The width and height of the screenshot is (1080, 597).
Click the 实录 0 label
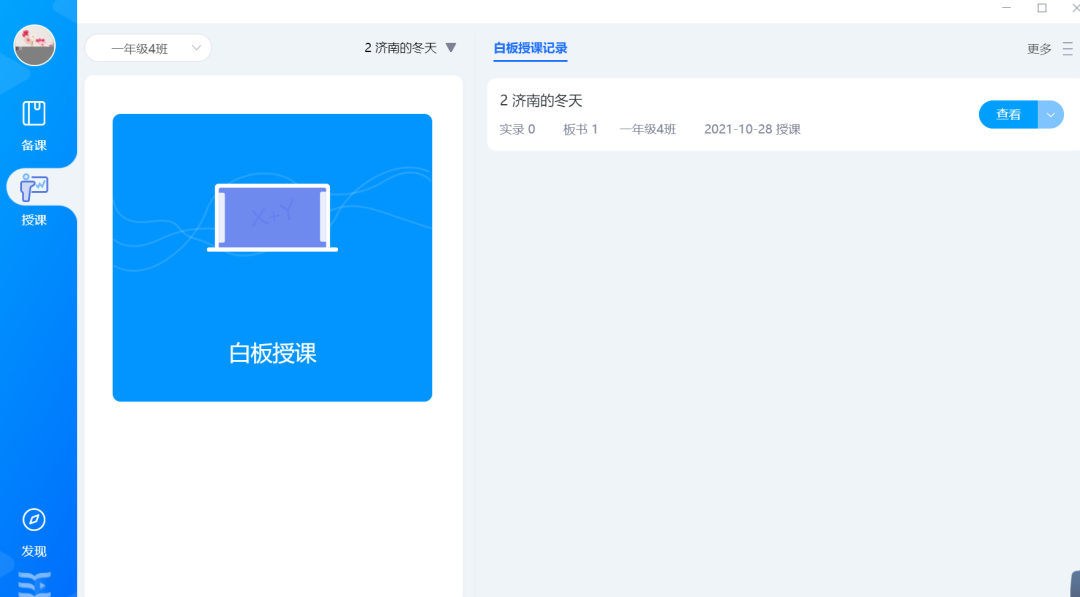click(x=517, y=128)
